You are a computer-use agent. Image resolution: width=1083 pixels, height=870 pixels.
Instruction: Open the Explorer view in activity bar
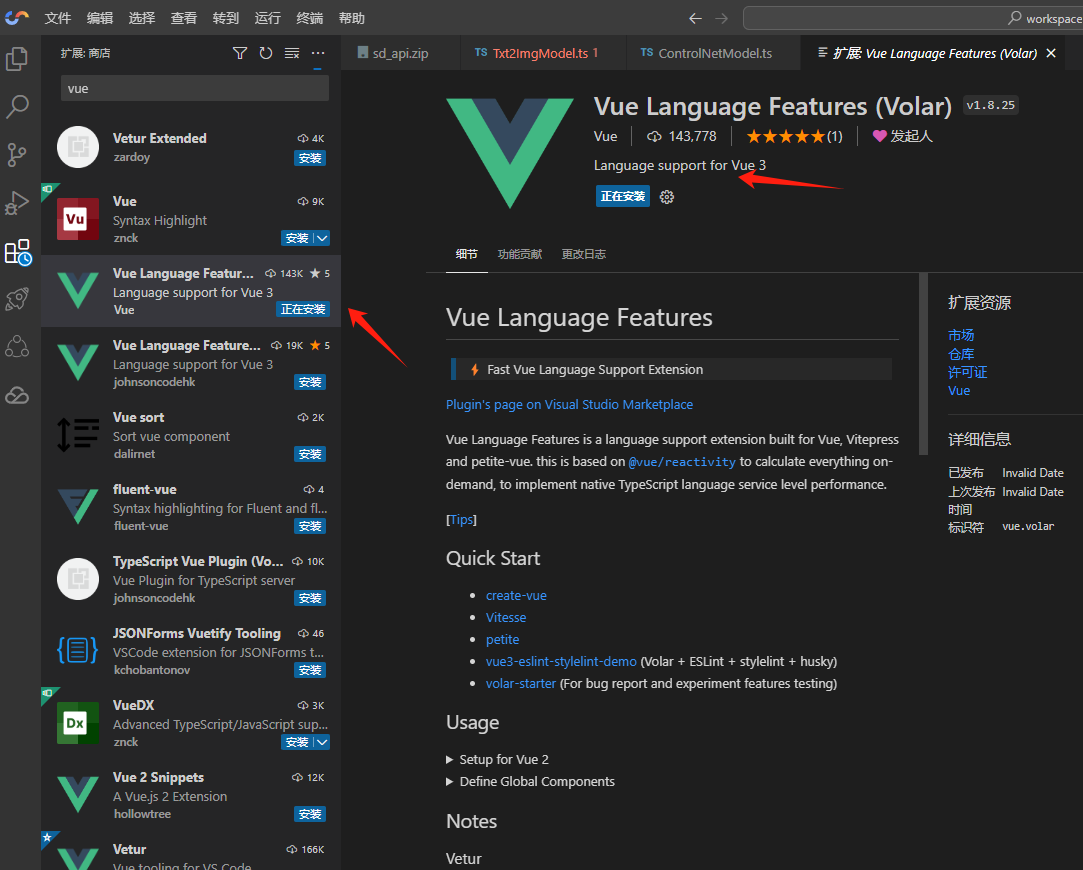pyautogui.click(x=17, y=59)
